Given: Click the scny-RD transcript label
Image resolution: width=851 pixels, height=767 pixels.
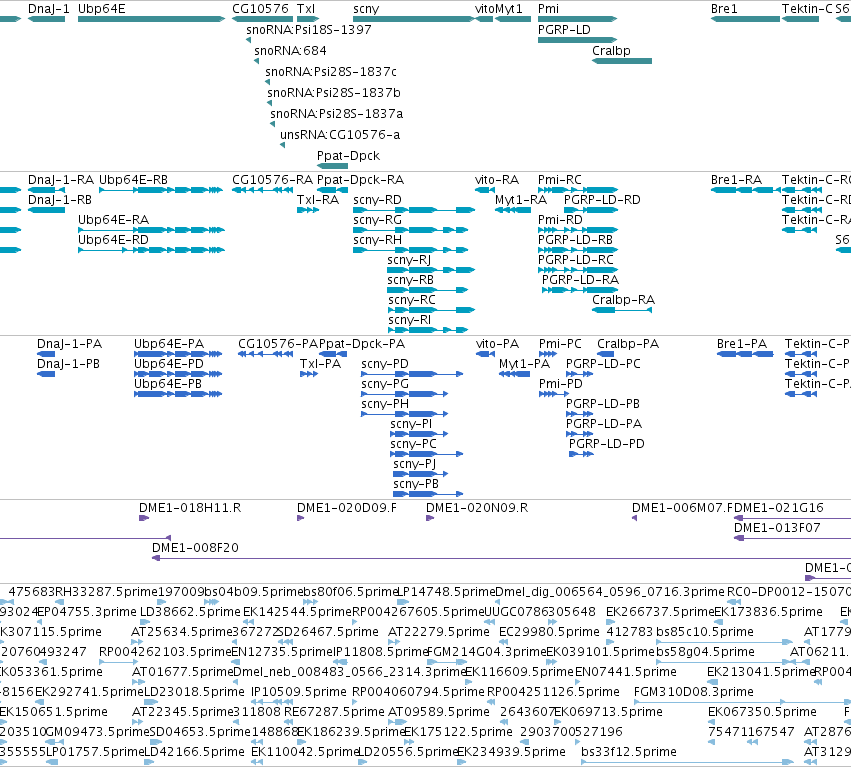Looking at the screenshot, I should point(377,200).
